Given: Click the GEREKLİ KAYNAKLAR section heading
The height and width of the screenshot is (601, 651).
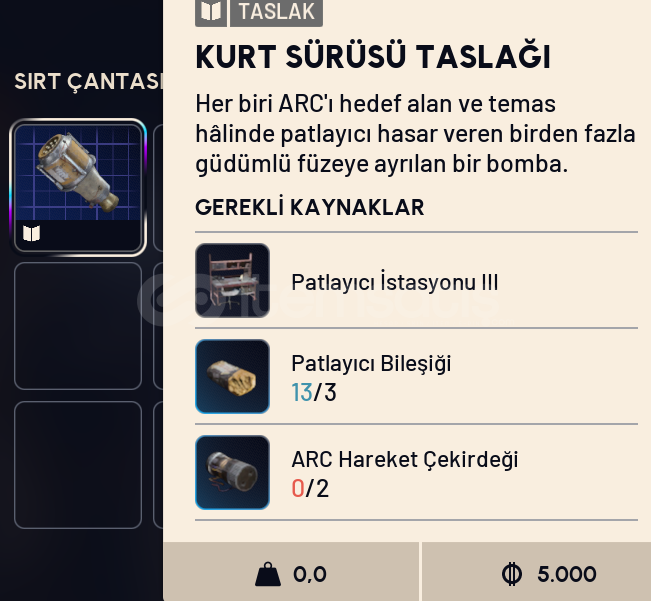Looking at the screenshot, I should pos(310,206).
